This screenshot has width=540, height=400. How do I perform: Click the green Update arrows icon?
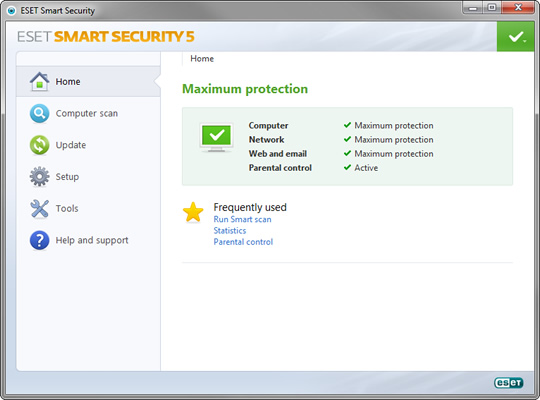click(39, 145)
